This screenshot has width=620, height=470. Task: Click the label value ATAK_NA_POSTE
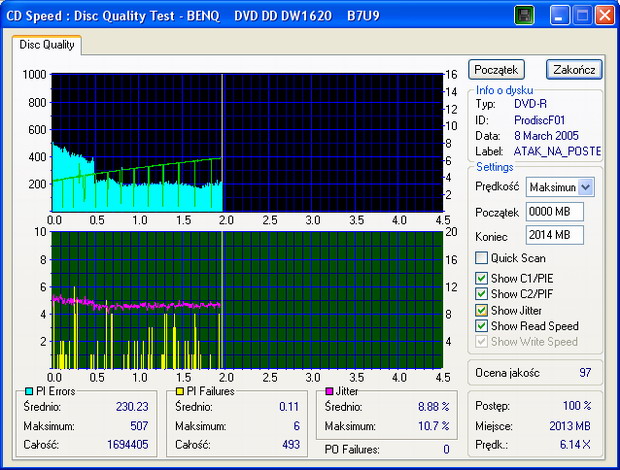point(557,151)
